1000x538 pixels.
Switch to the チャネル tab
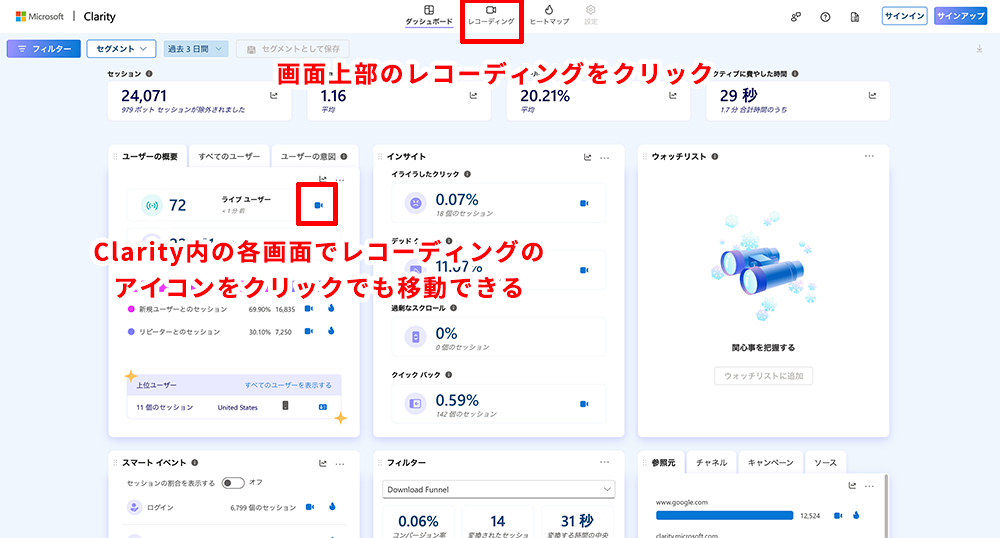(712, 463)
